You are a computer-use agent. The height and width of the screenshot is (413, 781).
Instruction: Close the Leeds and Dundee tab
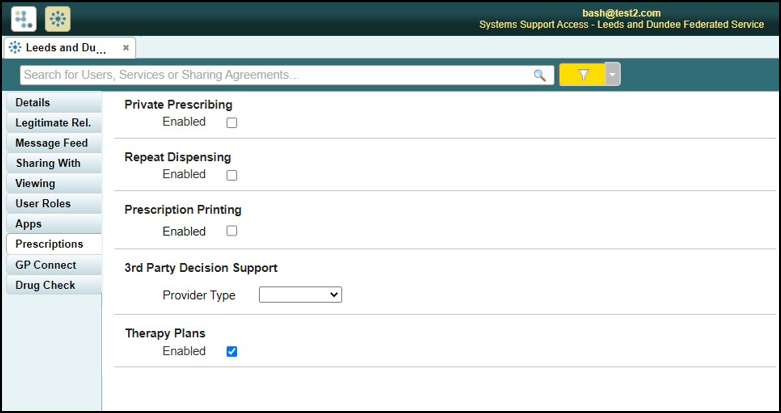pos(125,48)
